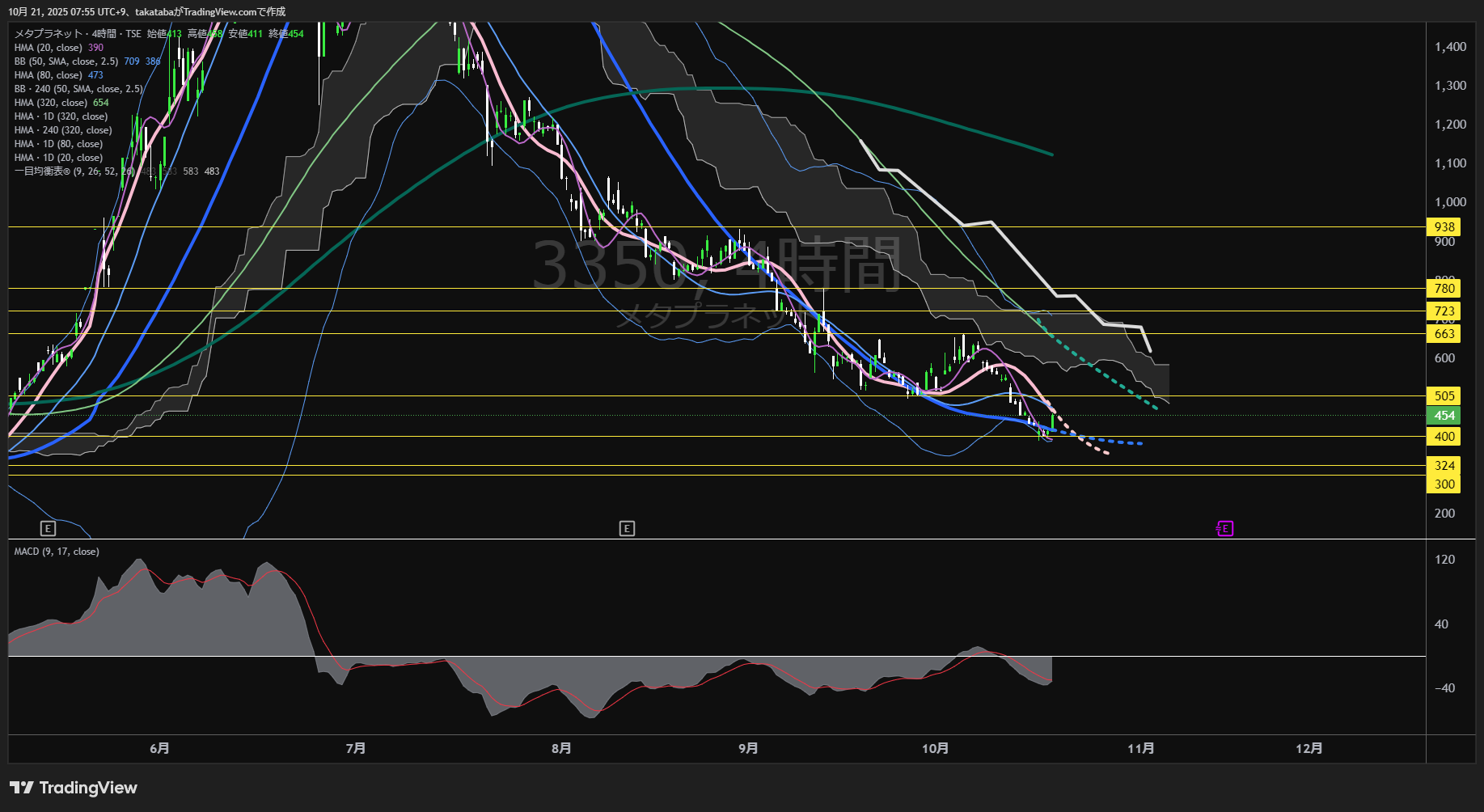Viewport: 1484px width, 812px height.
Task: Click the BB (50, SMA, close, 2.5) legend
Action: point(66,61)
